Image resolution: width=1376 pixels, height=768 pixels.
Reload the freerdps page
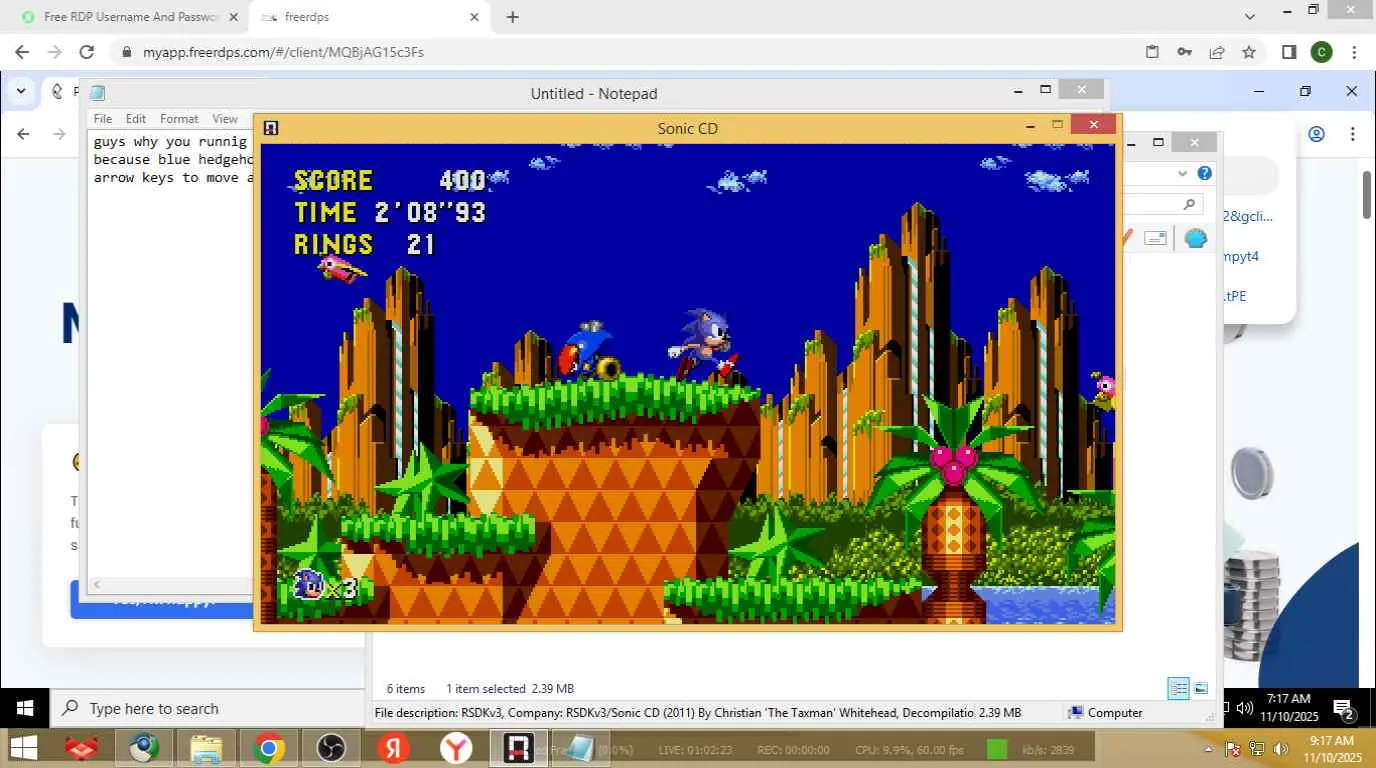pyautogui.click(x=87, y=52)
